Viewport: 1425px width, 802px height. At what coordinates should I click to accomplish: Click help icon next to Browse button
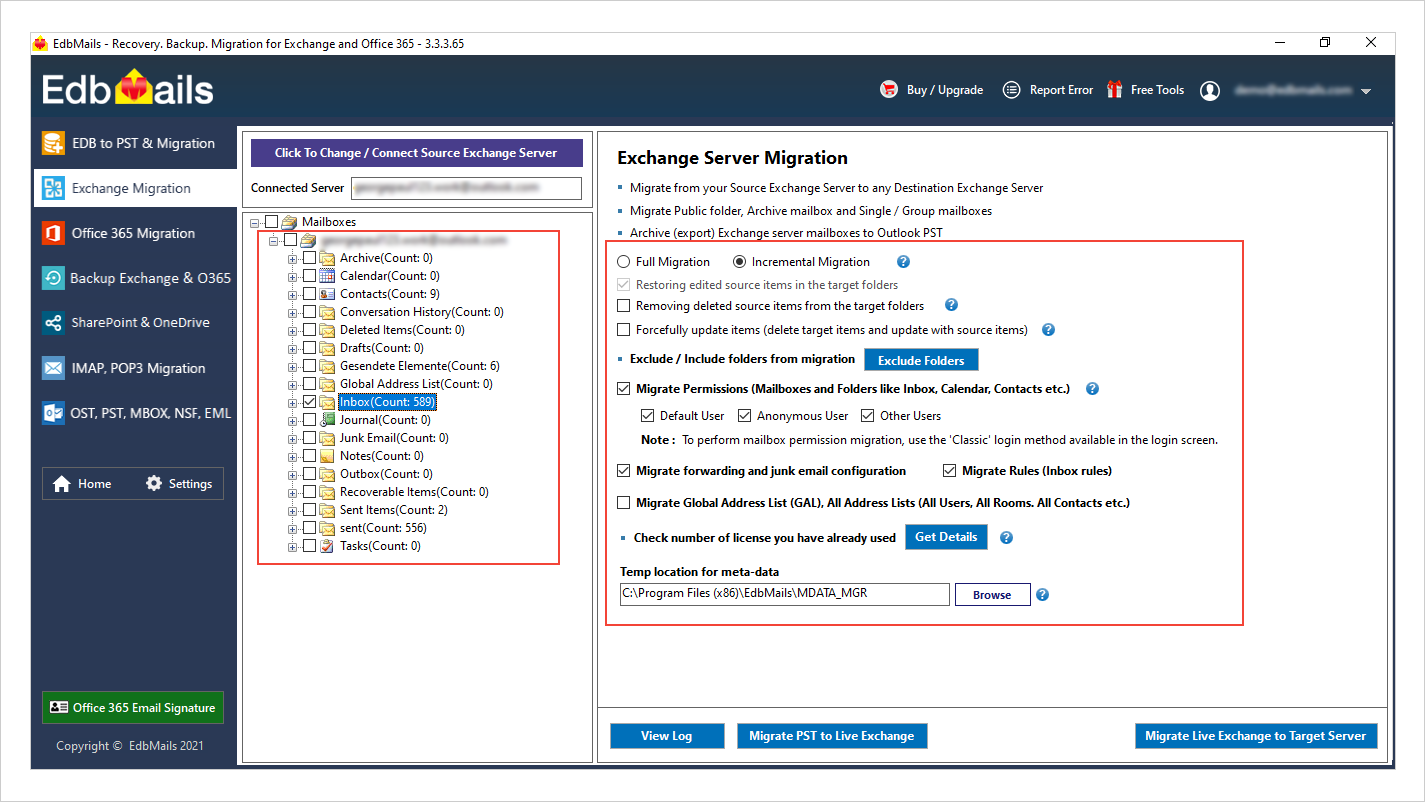[x=1042, y=594]
